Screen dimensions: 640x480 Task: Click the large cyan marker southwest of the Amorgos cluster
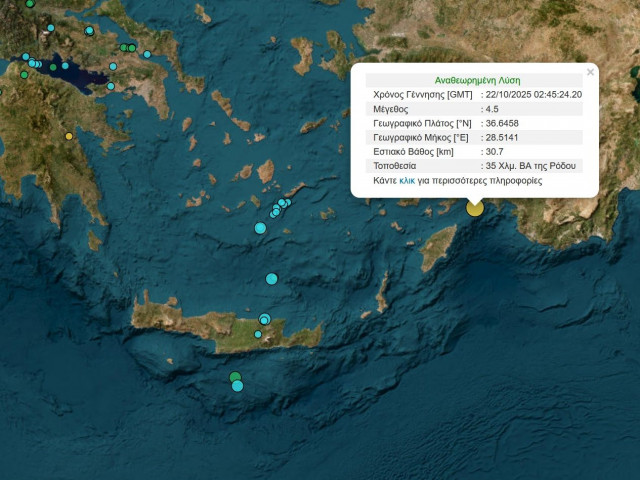pyautogui.click(x=260, y=228)
